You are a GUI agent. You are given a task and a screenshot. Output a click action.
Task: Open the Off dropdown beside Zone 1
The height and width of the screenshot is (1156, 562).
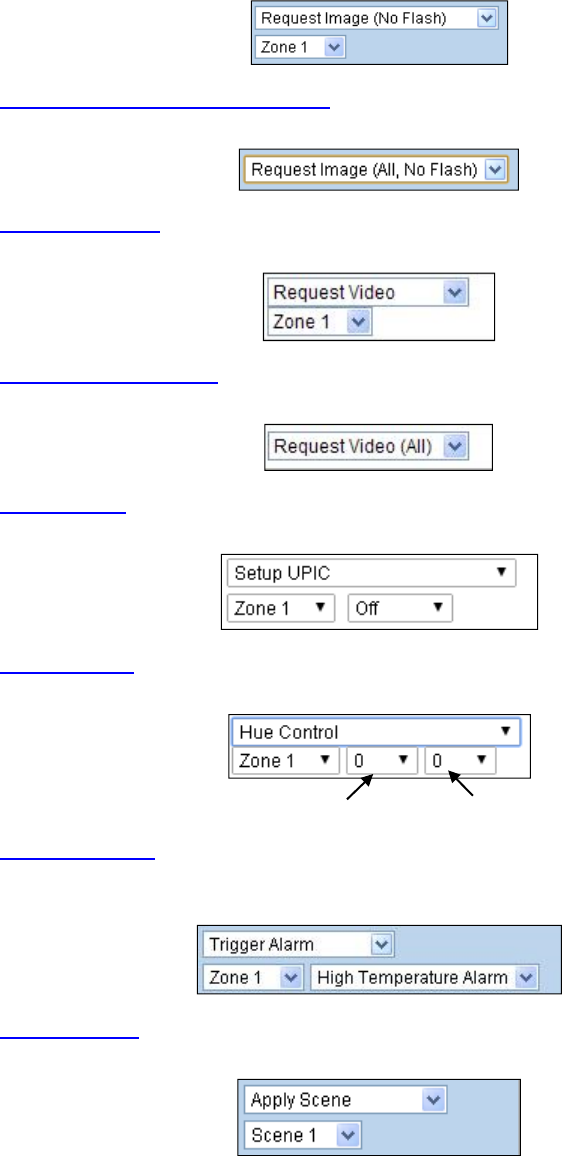tap(400, 609)
